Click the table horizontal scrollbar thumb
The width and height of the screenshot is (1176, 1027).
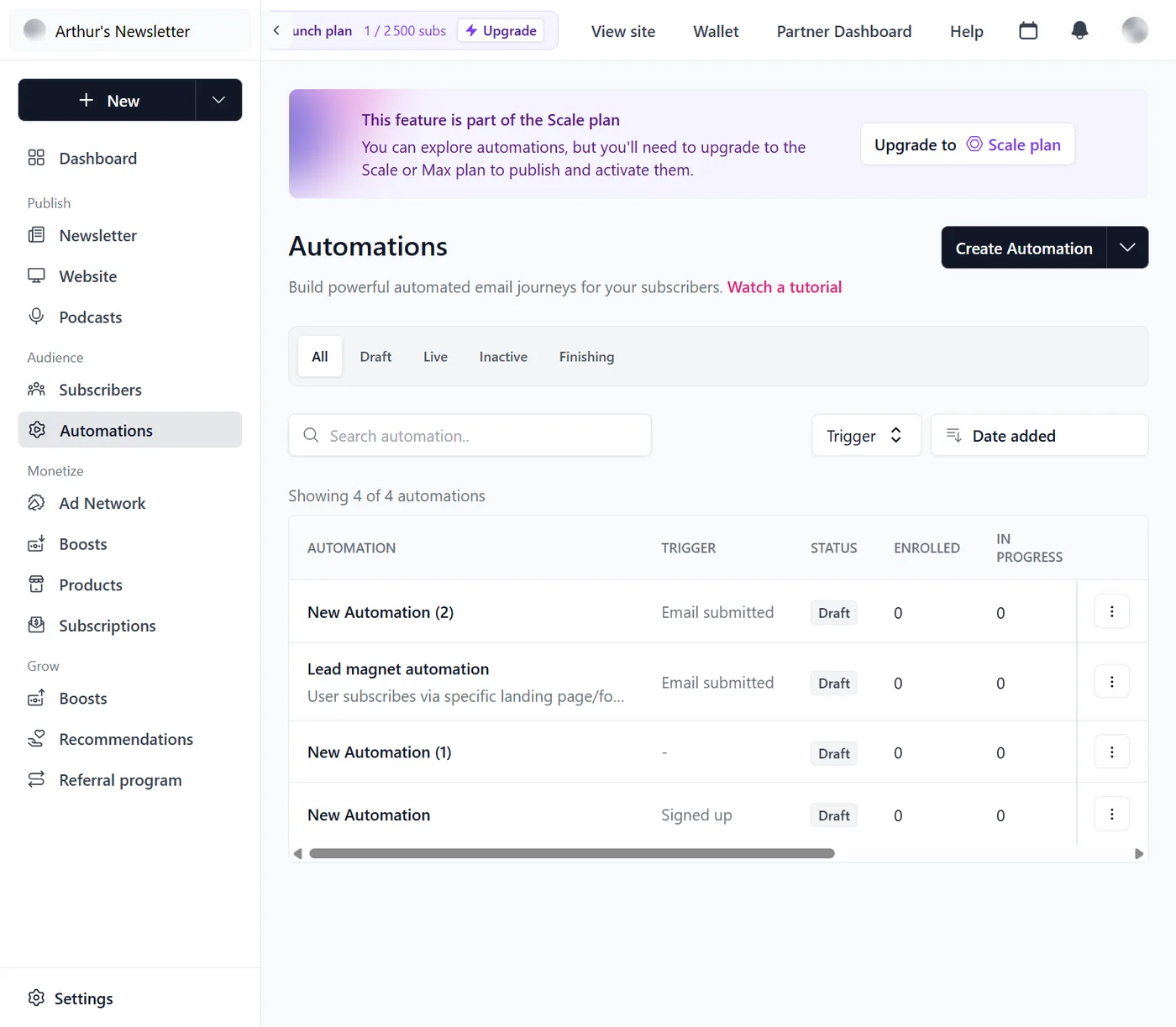(572, 853)
